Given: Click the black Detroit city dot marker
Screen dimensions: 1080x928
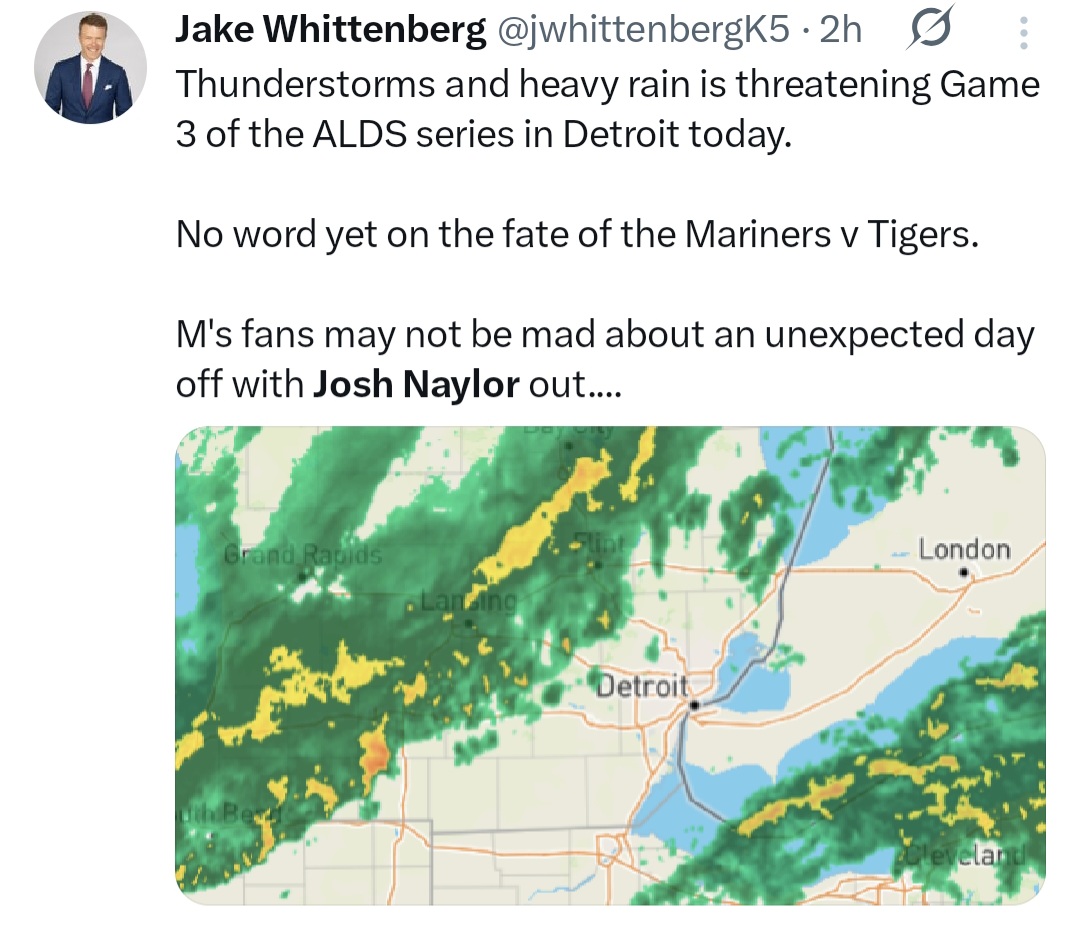Looking at the screenshot, I should click(x=694, y=704).
